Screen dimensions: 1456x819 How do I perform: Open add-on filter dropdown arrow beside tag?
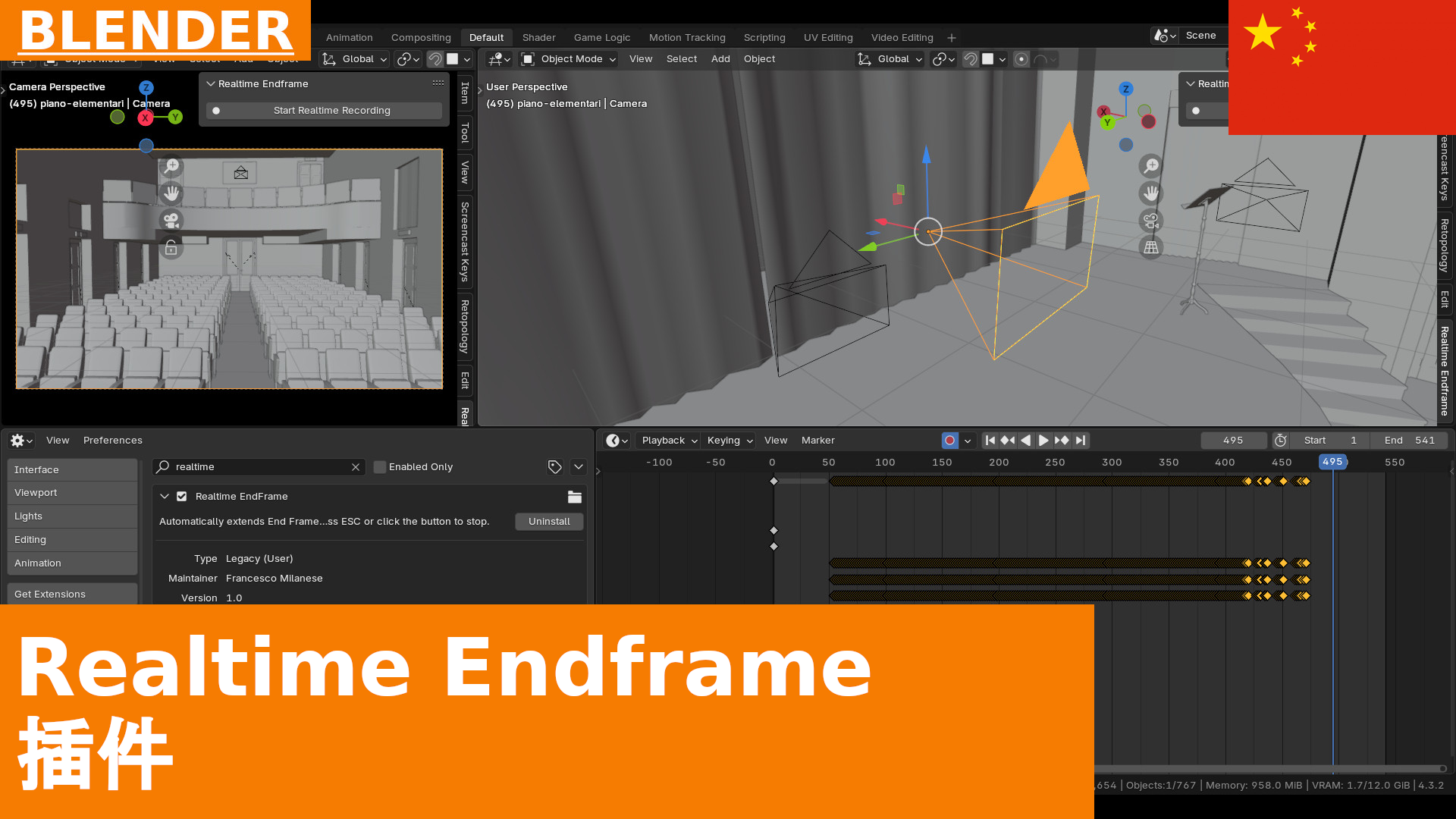coord(579,467)
